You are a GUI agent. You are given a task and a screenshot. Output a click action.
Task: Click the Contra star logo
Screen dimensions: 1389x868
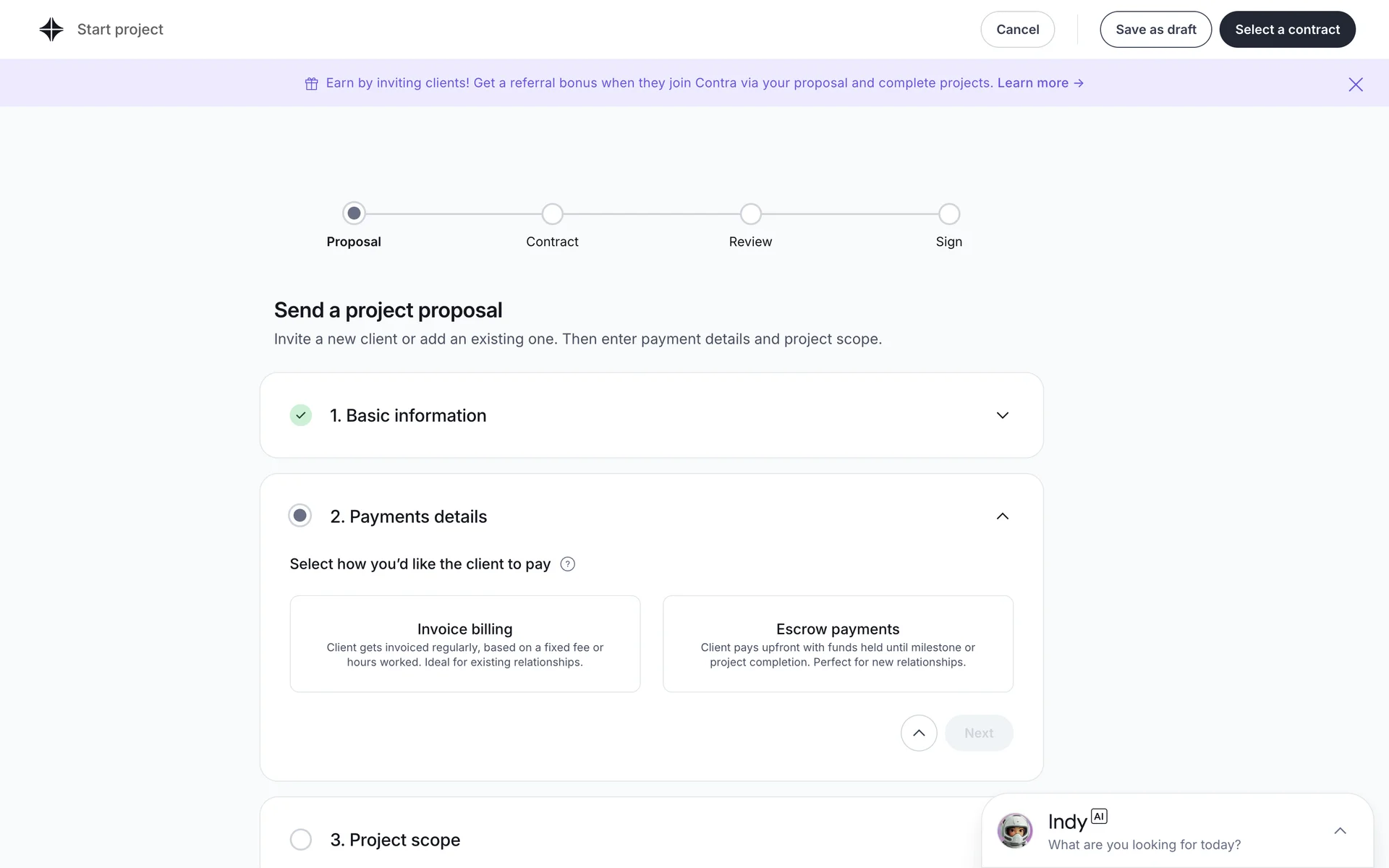point(51,30)
